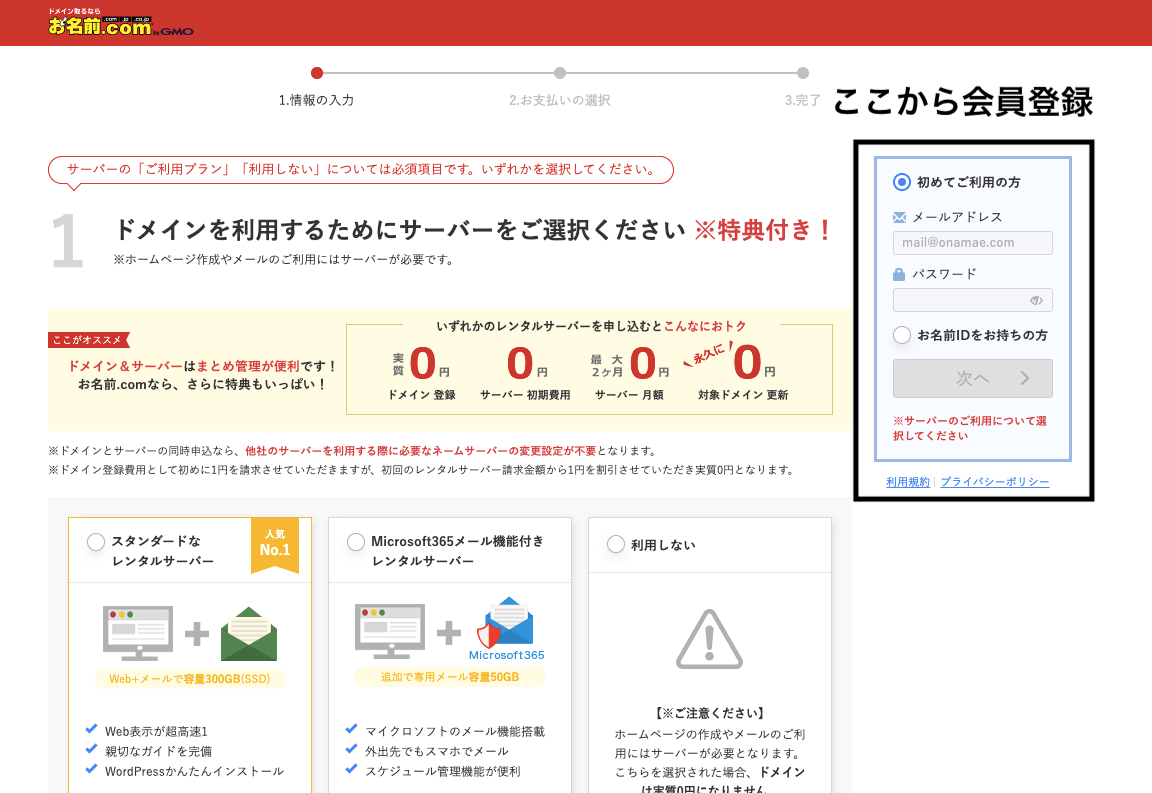Click the 2.お支払いの選択 step label

[560, 100]
